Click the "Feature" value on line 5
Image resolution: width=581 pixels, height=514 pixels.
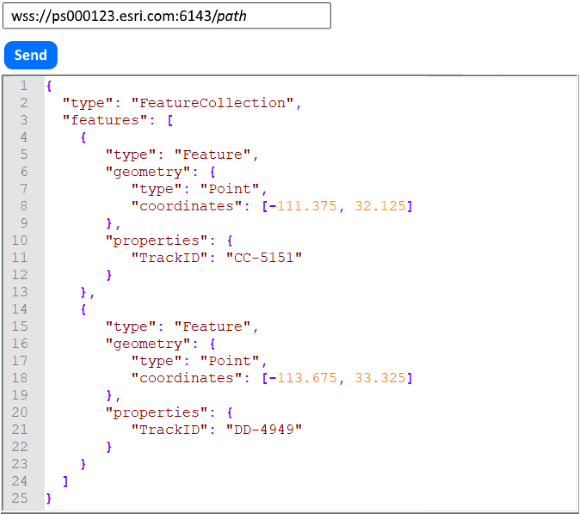point(213,155)
